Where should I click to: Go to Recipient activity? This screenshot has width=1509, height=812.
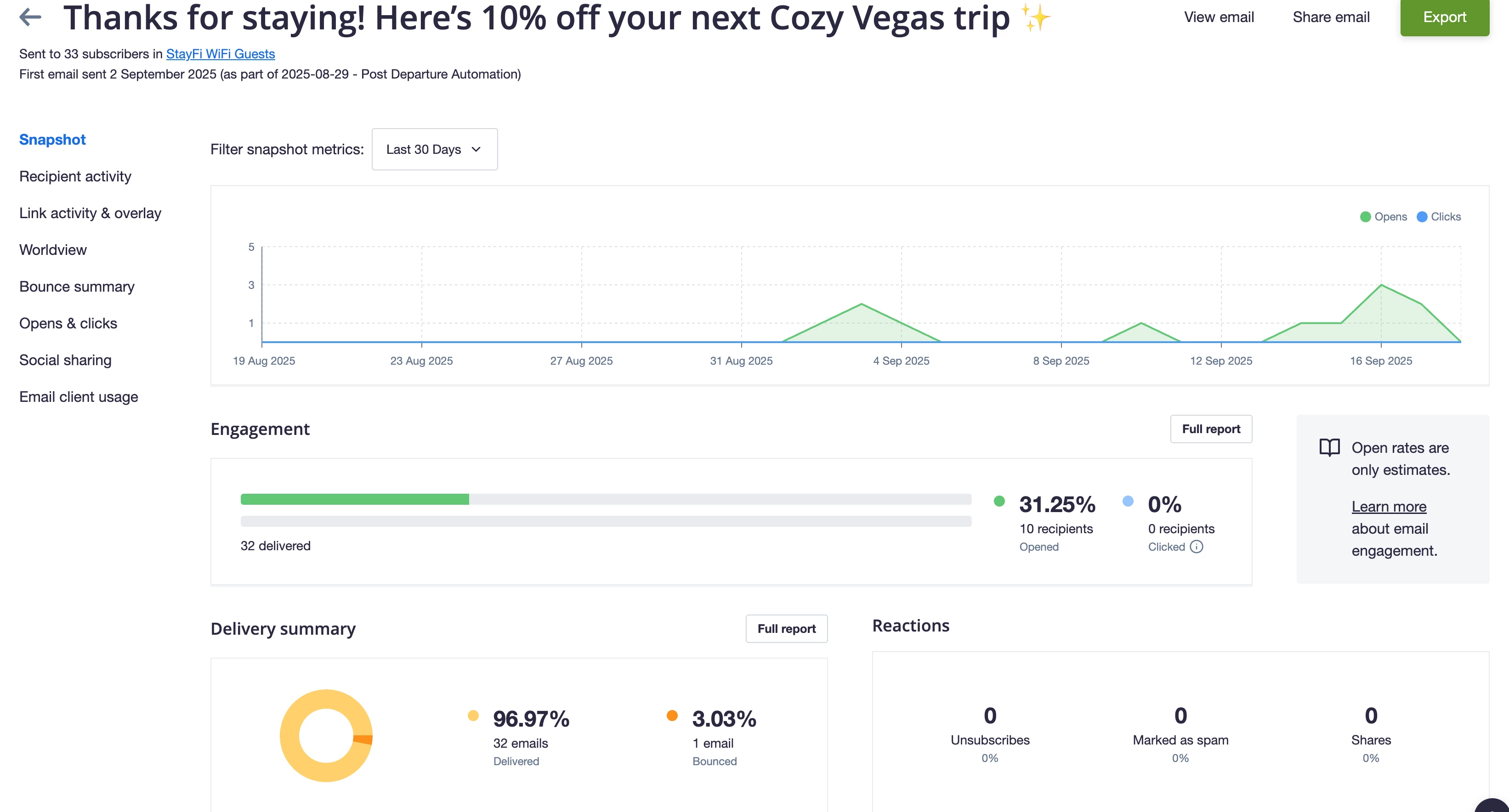pyautogui.click(x=75, y=176)
